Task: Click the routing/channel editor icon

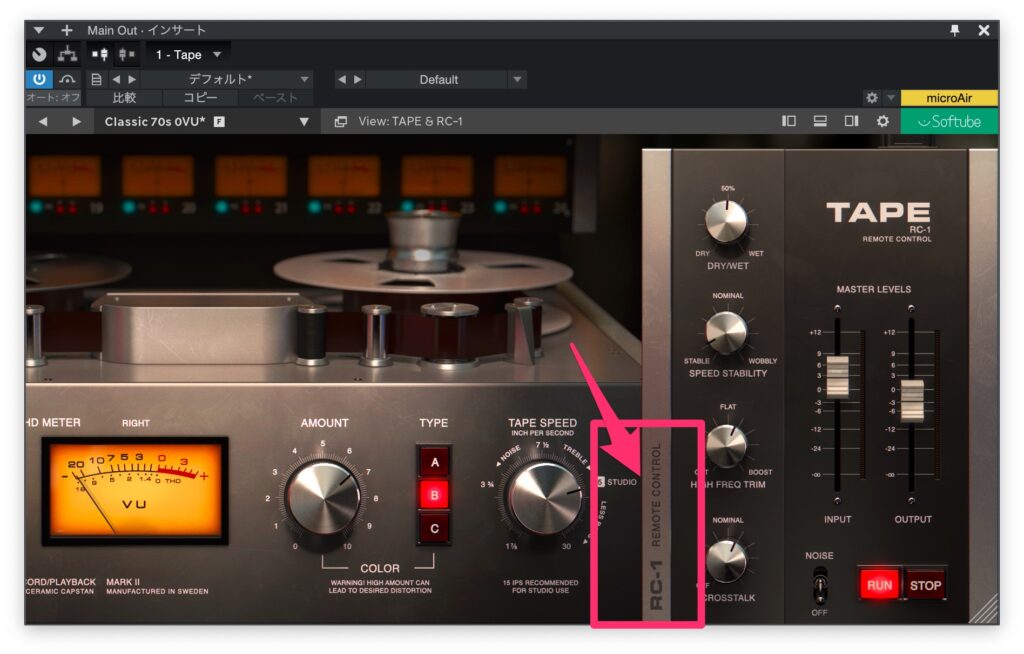Action: [67, 55]
